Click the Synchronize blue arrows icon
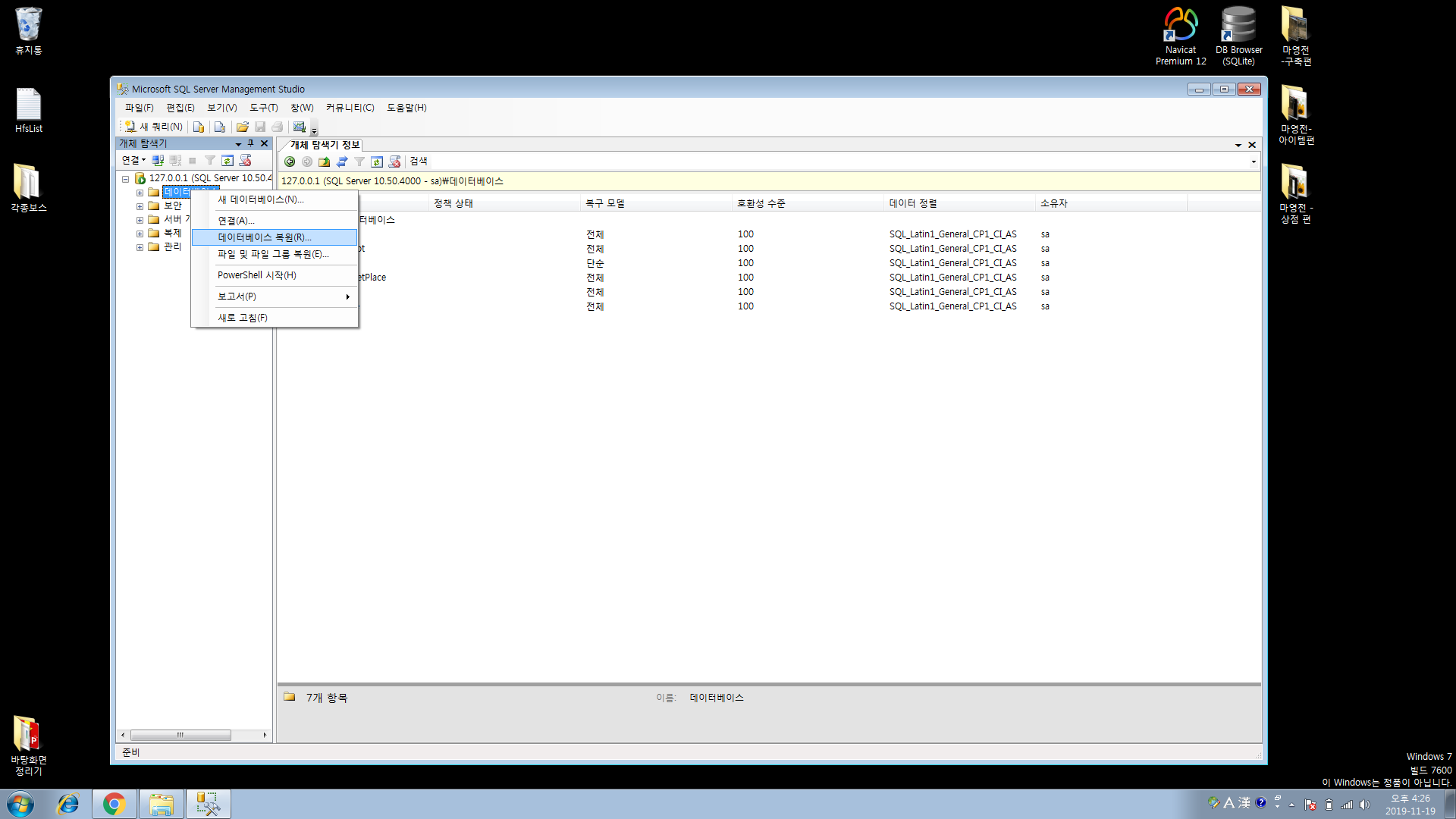The image size is (1456, 819). point(342,162)
